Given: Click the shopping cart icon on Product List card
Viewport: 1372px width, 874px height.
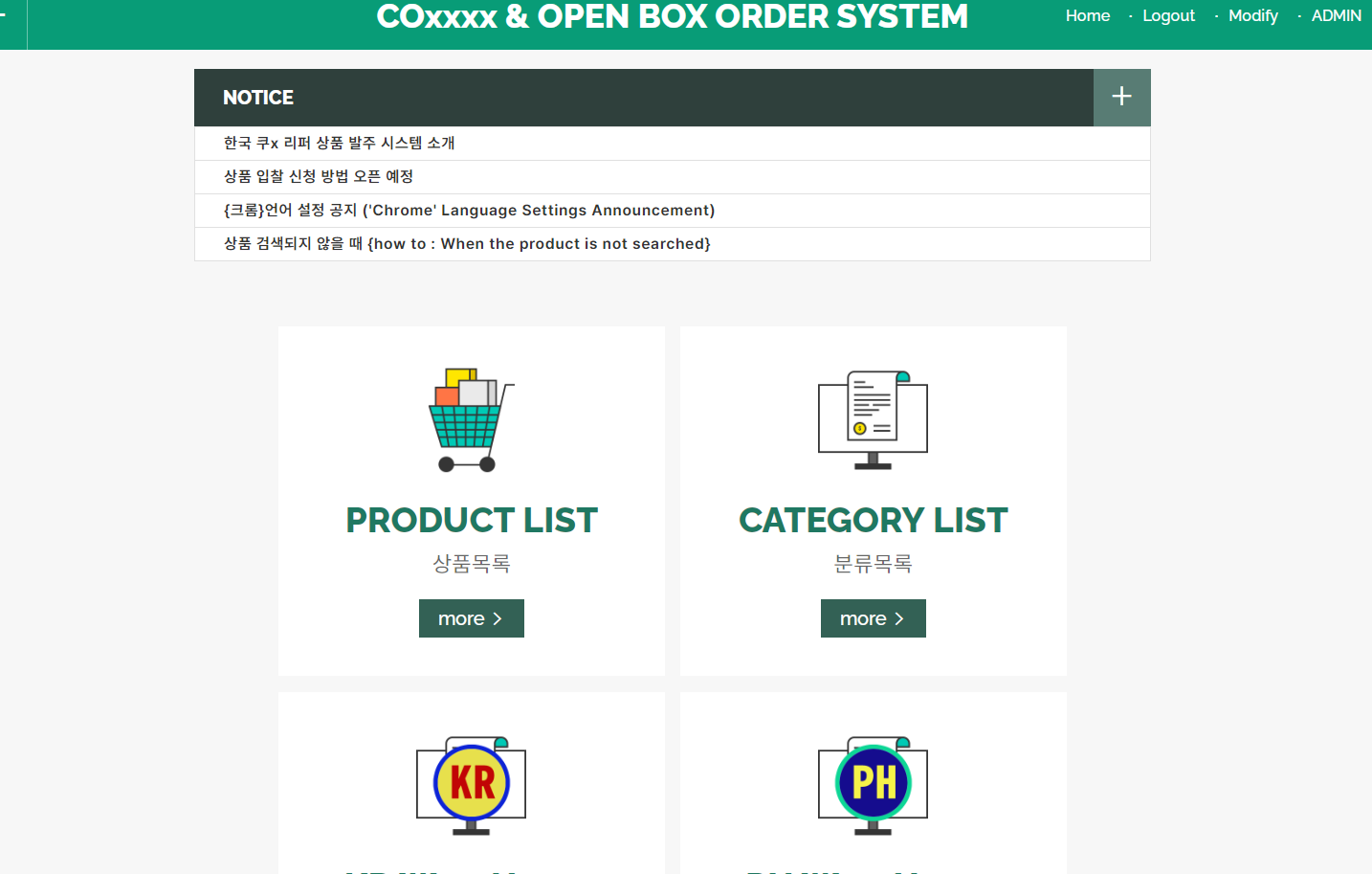Looking at the screenshot, I should (471, 419).
